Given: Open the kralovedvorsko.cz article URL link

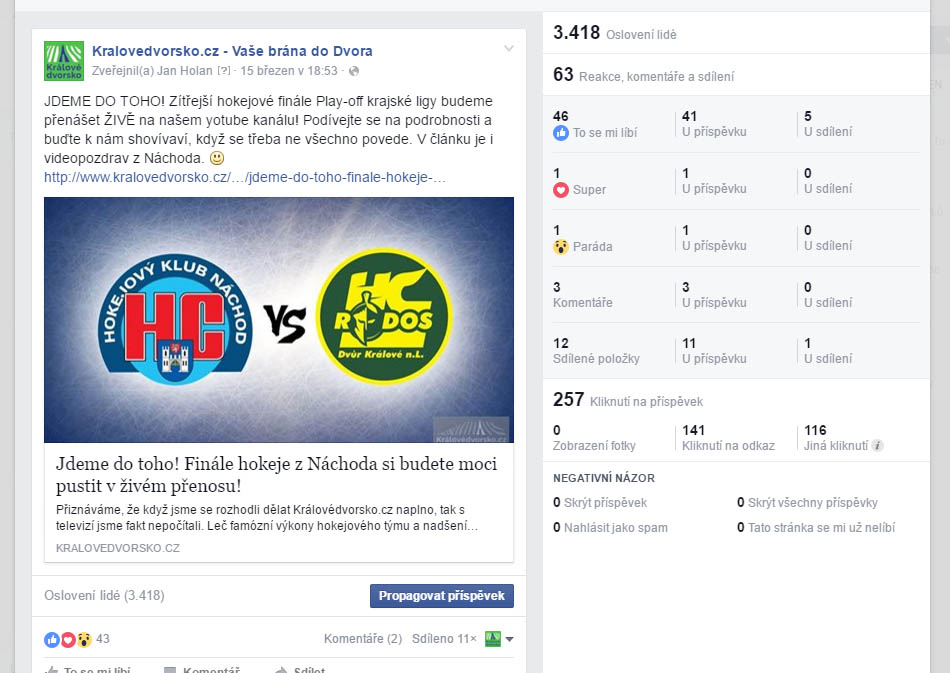Looking at the screenshot, I should [245, 177].
